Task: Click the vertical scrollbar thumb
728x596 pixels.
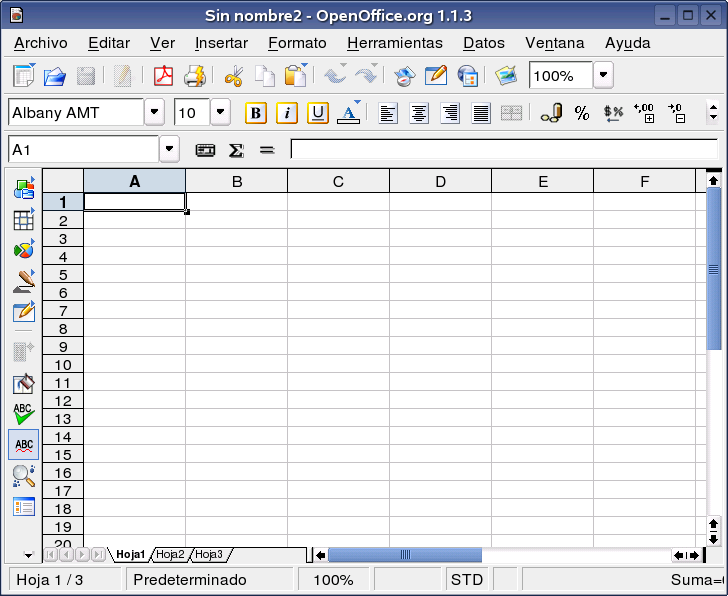Action: tap(714, 269)
